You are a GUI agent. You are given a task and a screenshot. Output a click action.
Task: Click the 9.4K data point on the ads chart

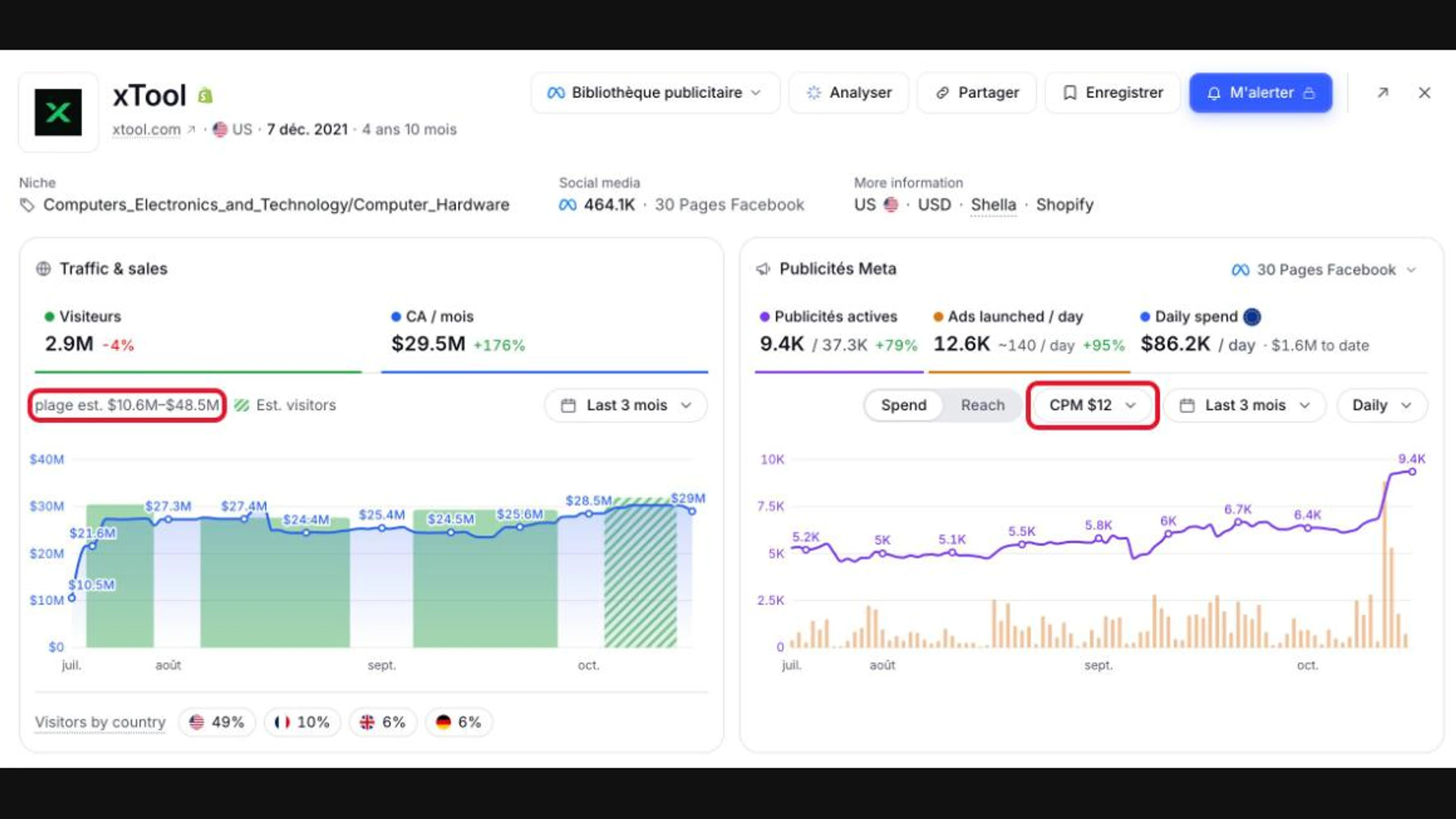[1412, 471]
